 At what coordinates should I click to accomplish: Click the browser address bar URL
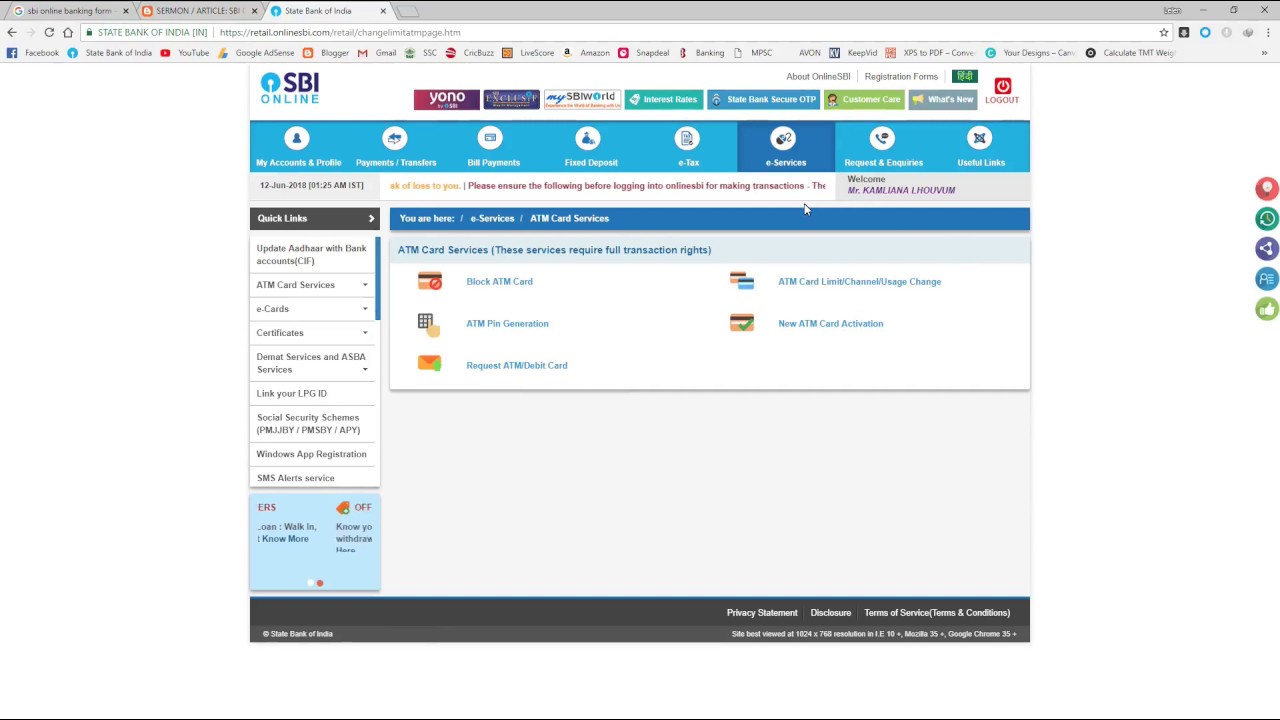point(340,32)
